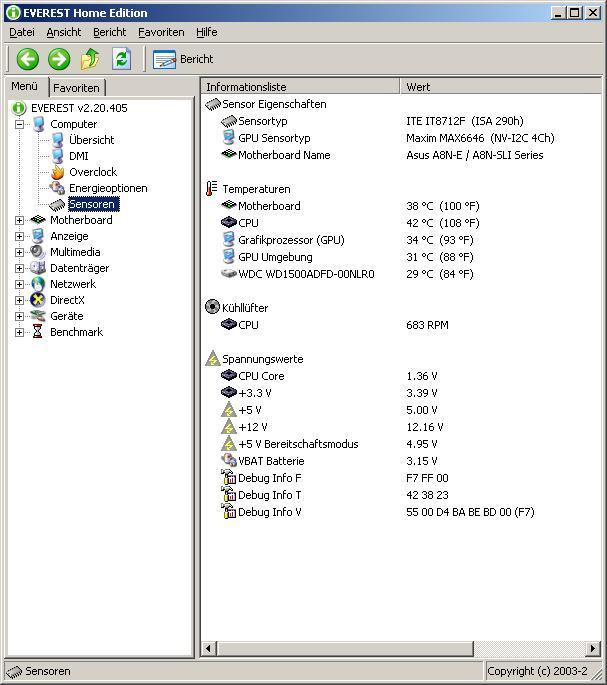607x685 pixels.
Task: Click the 683 RPM fan speed value
Action: [427, 325]
